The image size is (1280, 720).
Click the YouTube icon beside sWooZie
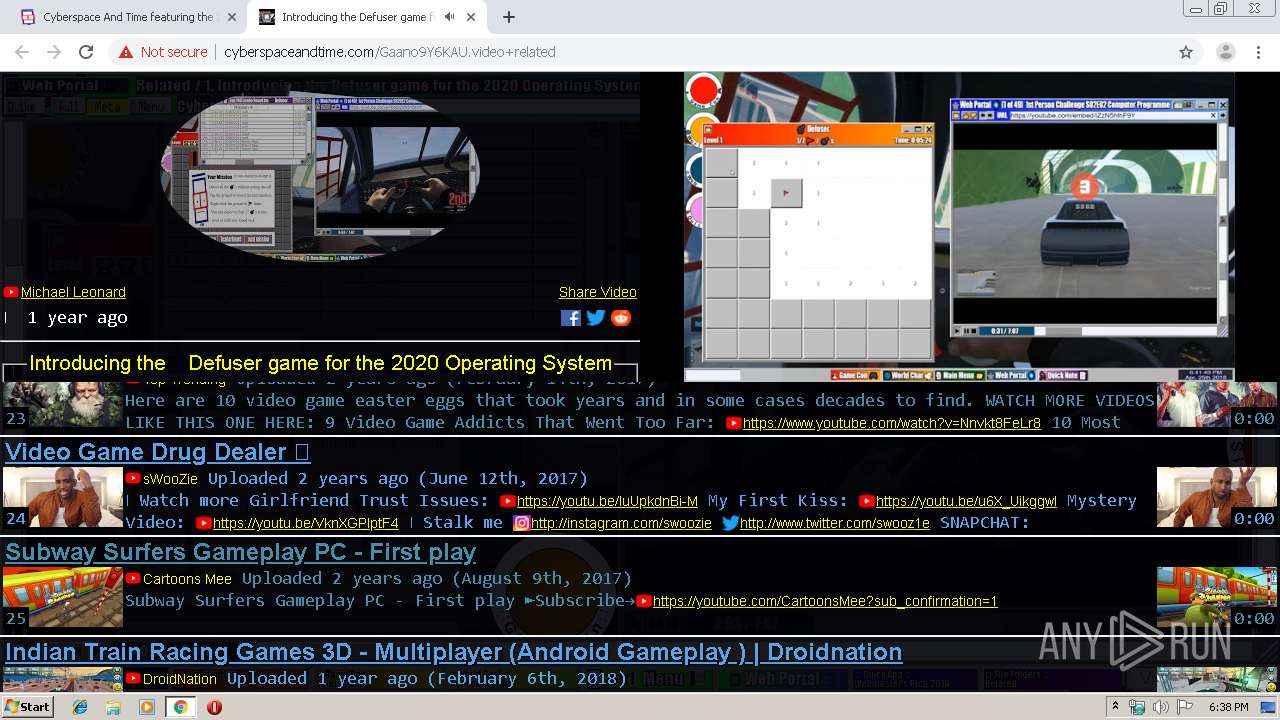coord(133,478)
